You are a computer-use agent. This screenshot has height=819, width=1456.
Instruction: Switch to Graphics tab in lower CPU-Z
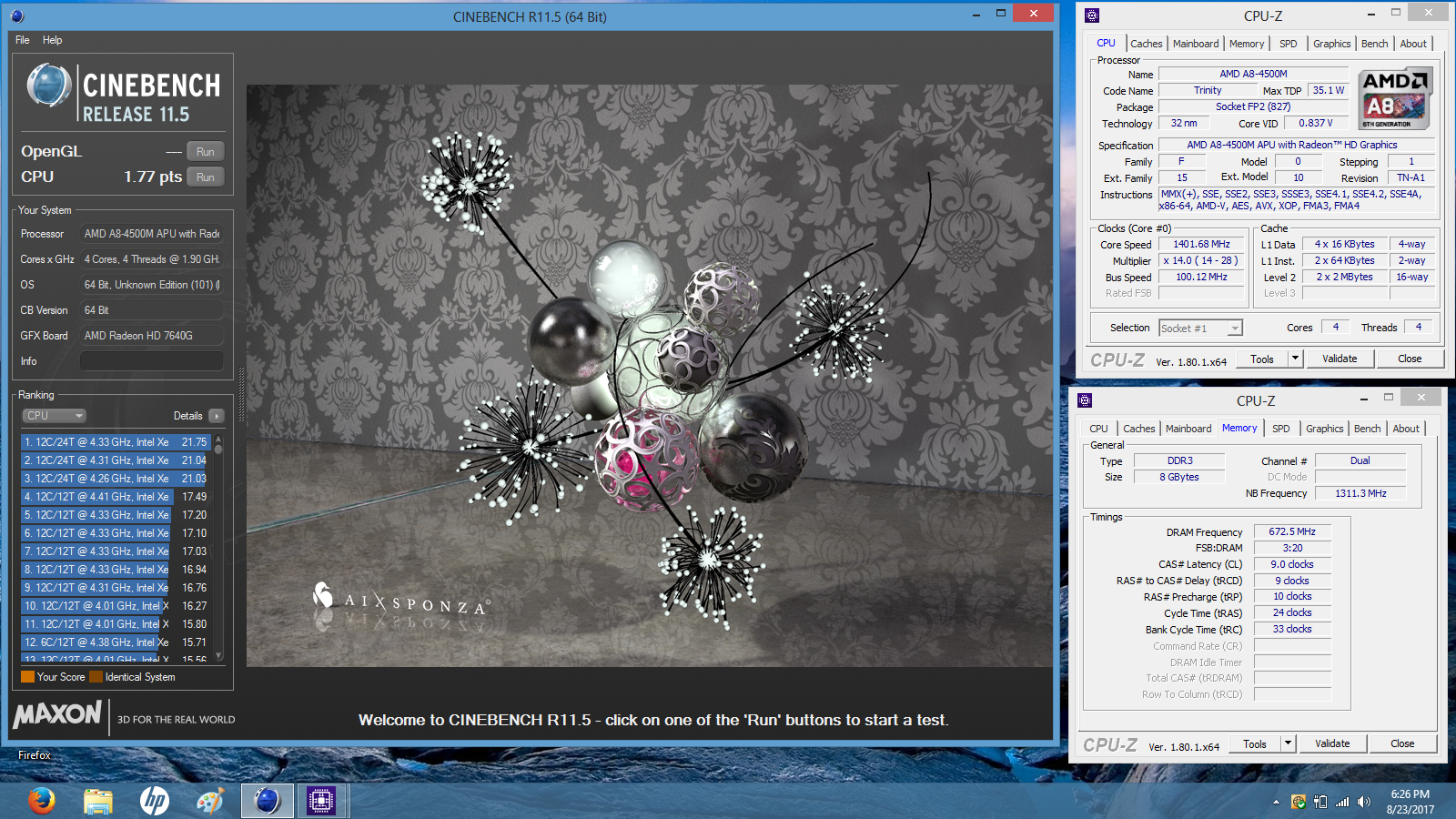pyautogui.click(x=1325, y=429)
